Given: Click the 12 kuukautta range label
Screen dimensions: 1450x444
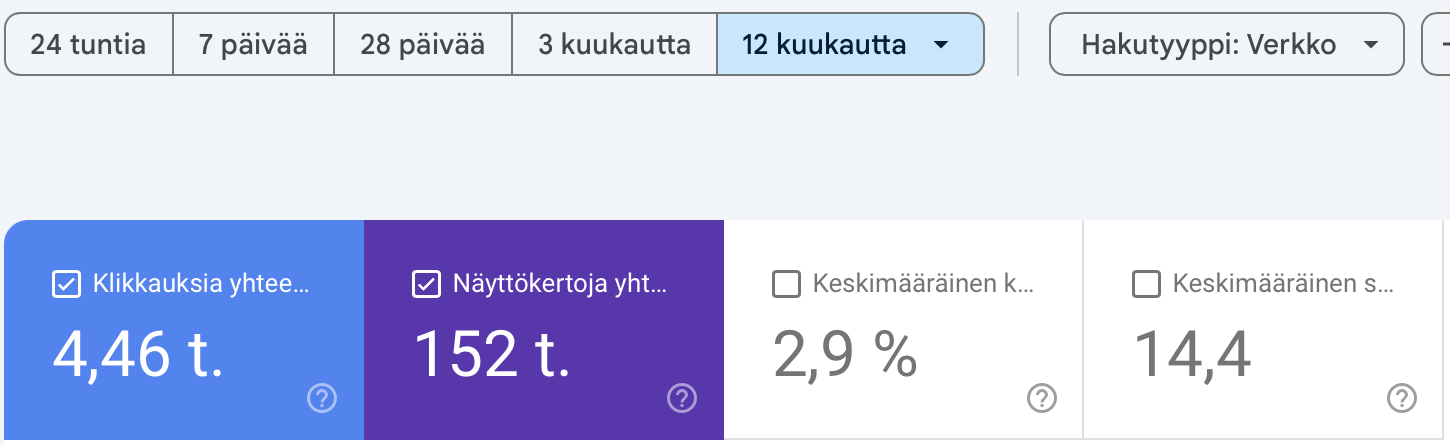Looking at the screenshot, I should coord(824,45).
